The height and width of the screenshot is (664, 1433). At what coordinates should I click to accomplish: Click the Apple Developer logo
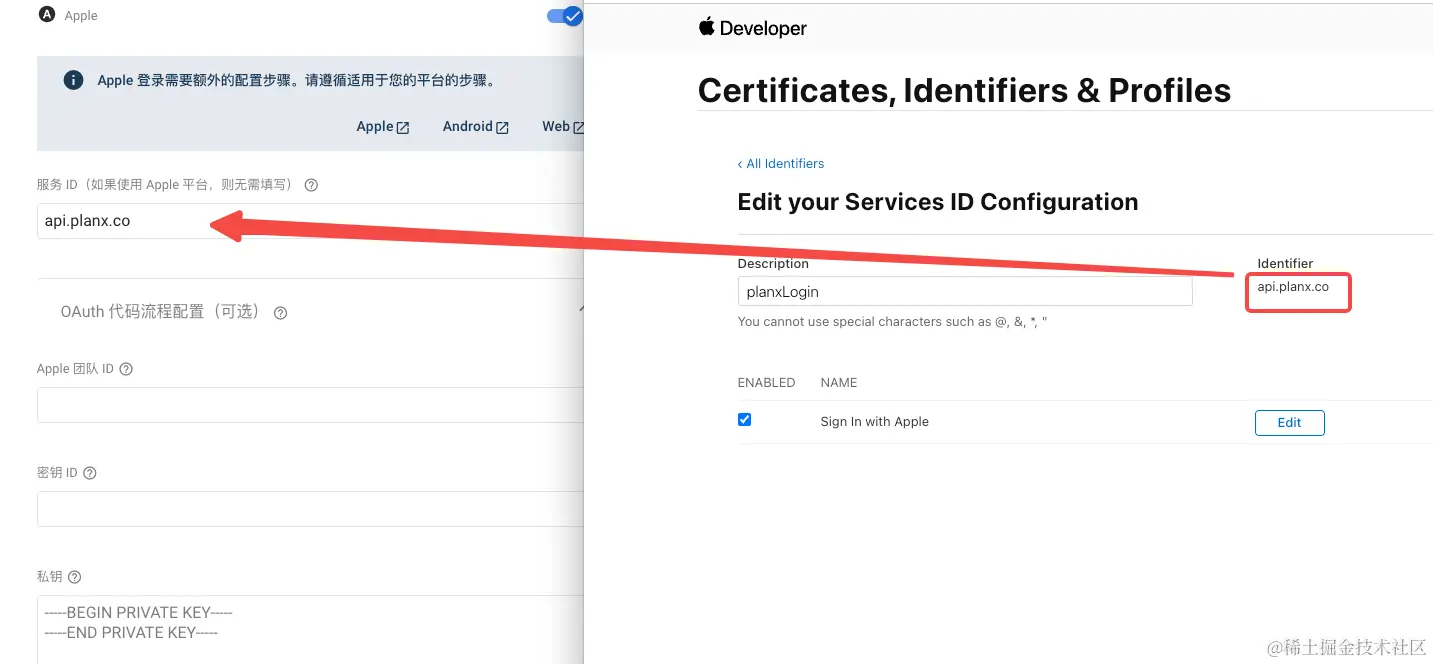click(x=752, y=28)
